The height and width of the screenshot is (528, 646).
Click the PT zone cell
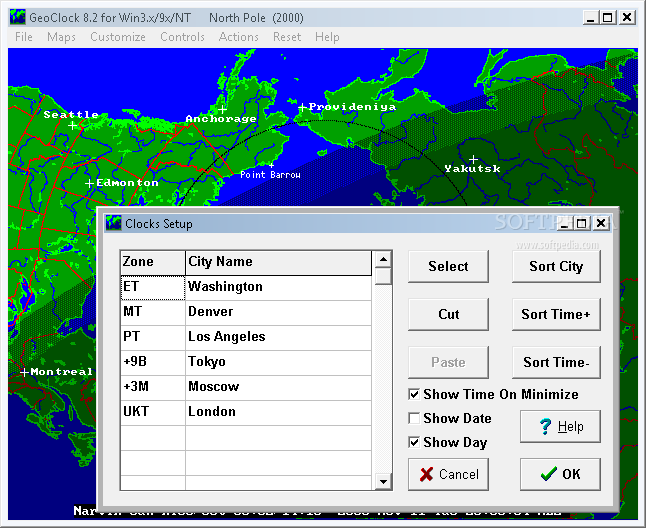coord(153,337)
